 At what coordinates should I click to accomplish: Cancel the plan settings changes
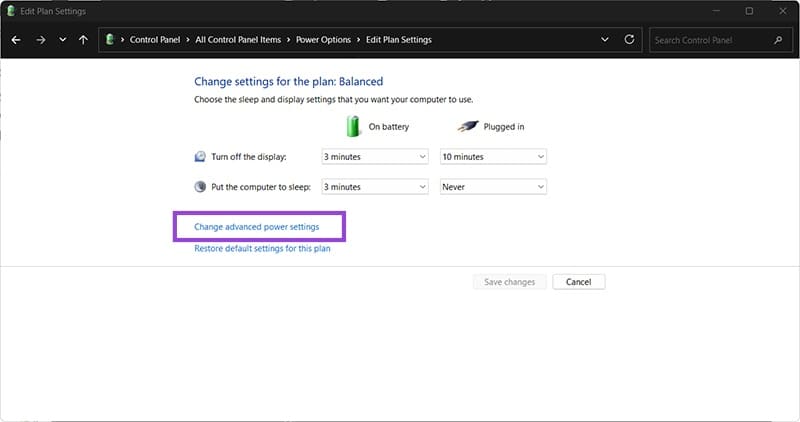pyautogui.click(x=579, y=282)
